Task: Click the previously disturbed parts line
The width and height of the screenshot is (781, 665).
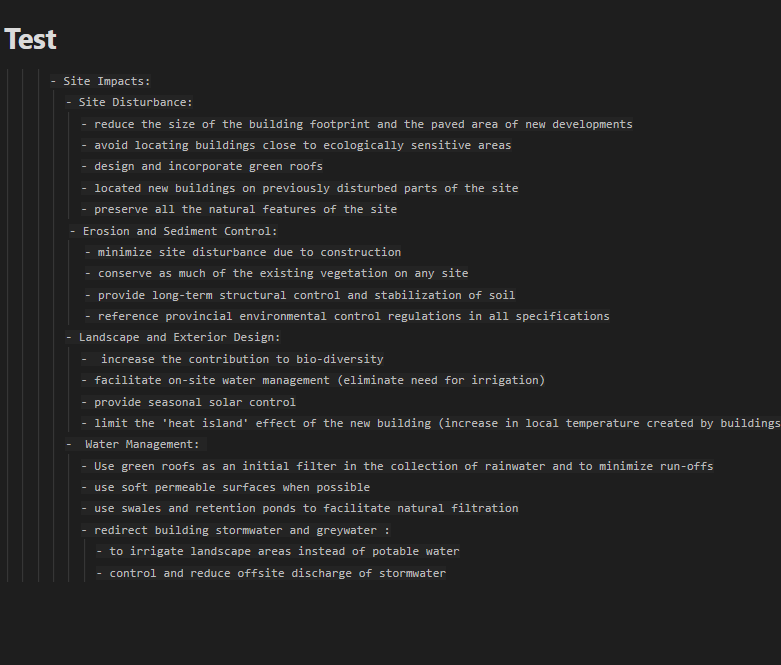Action: pos(300,188)
